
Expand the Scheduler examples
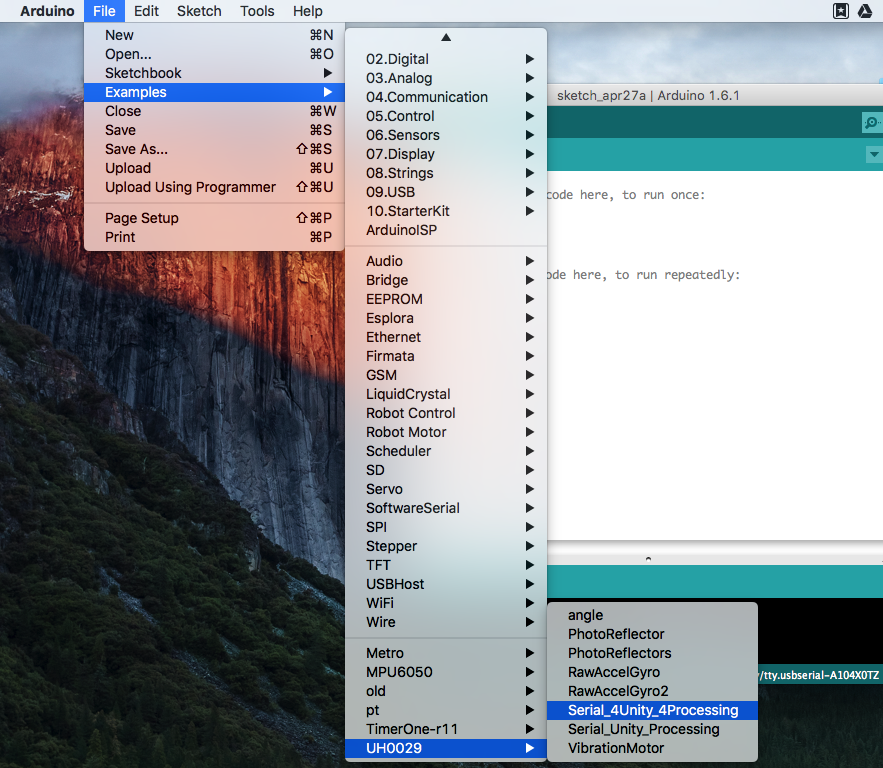tap(446, 451)
